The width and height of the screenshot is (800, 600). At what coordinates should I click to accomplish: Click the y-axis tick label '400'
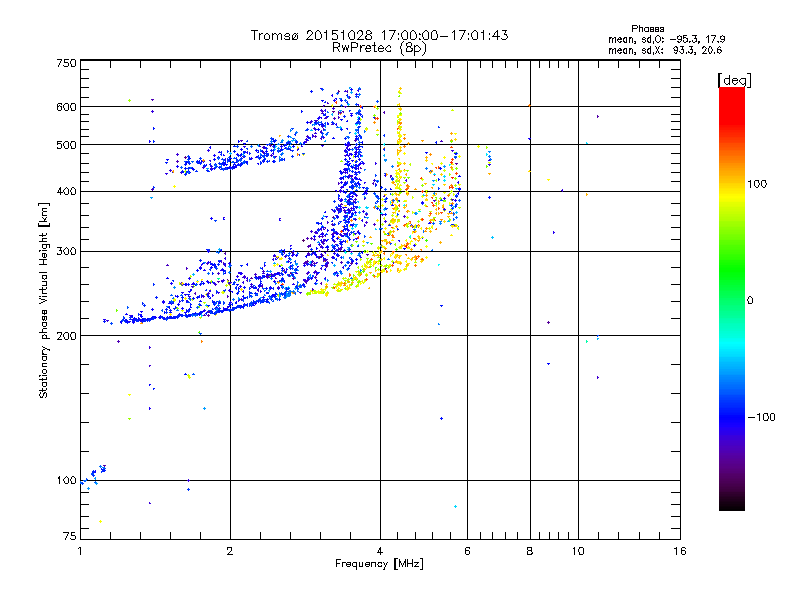66,192
